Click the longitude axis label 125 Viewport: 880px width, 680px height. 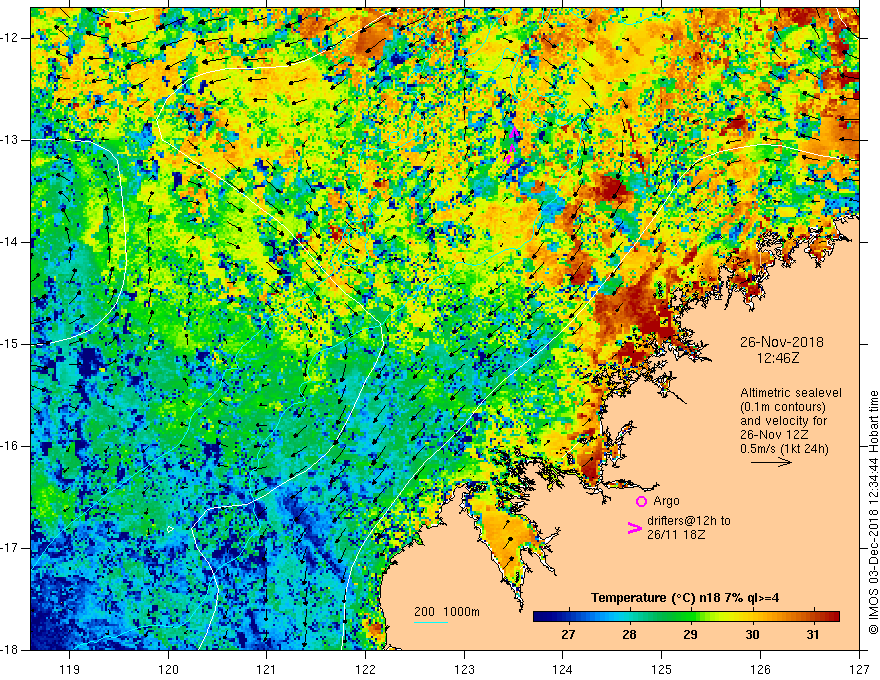(x=662, y=669)
